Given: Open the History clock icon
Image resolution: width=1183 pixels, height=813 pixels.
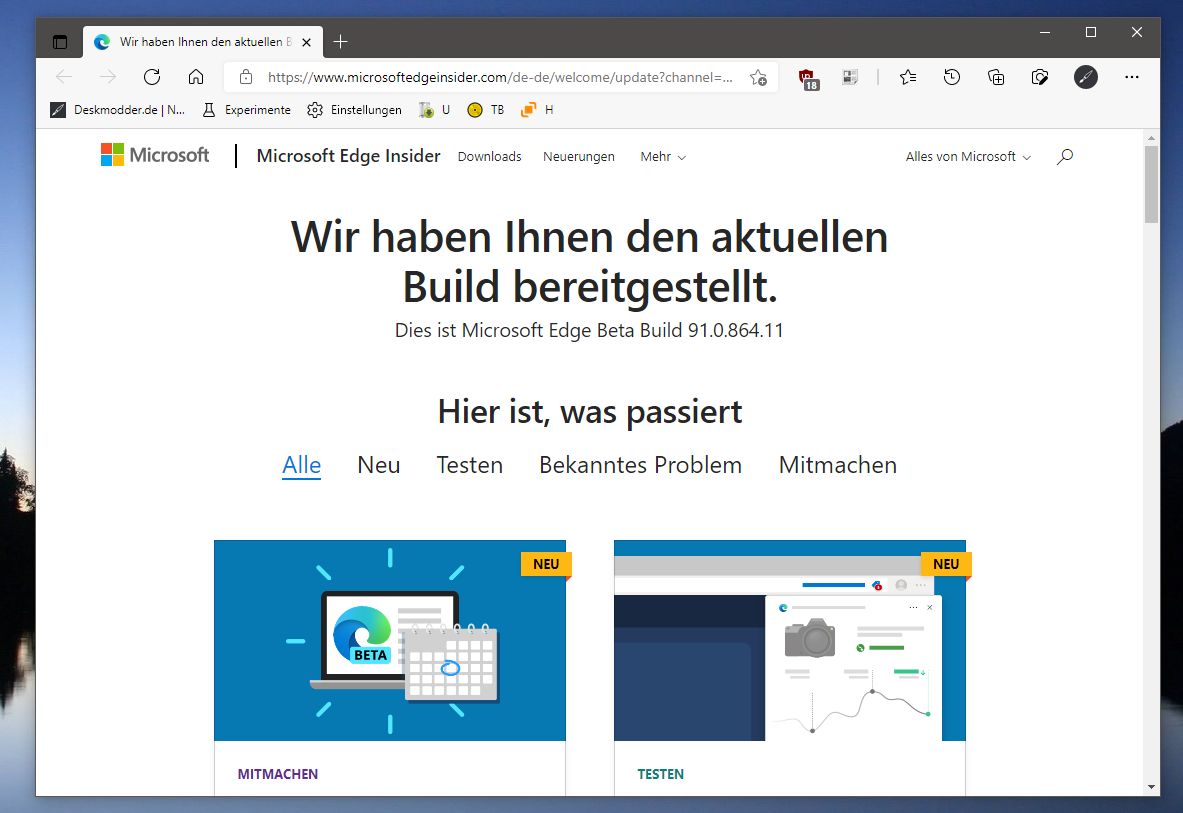Looking at the screenshot, I should pos(952,77).
